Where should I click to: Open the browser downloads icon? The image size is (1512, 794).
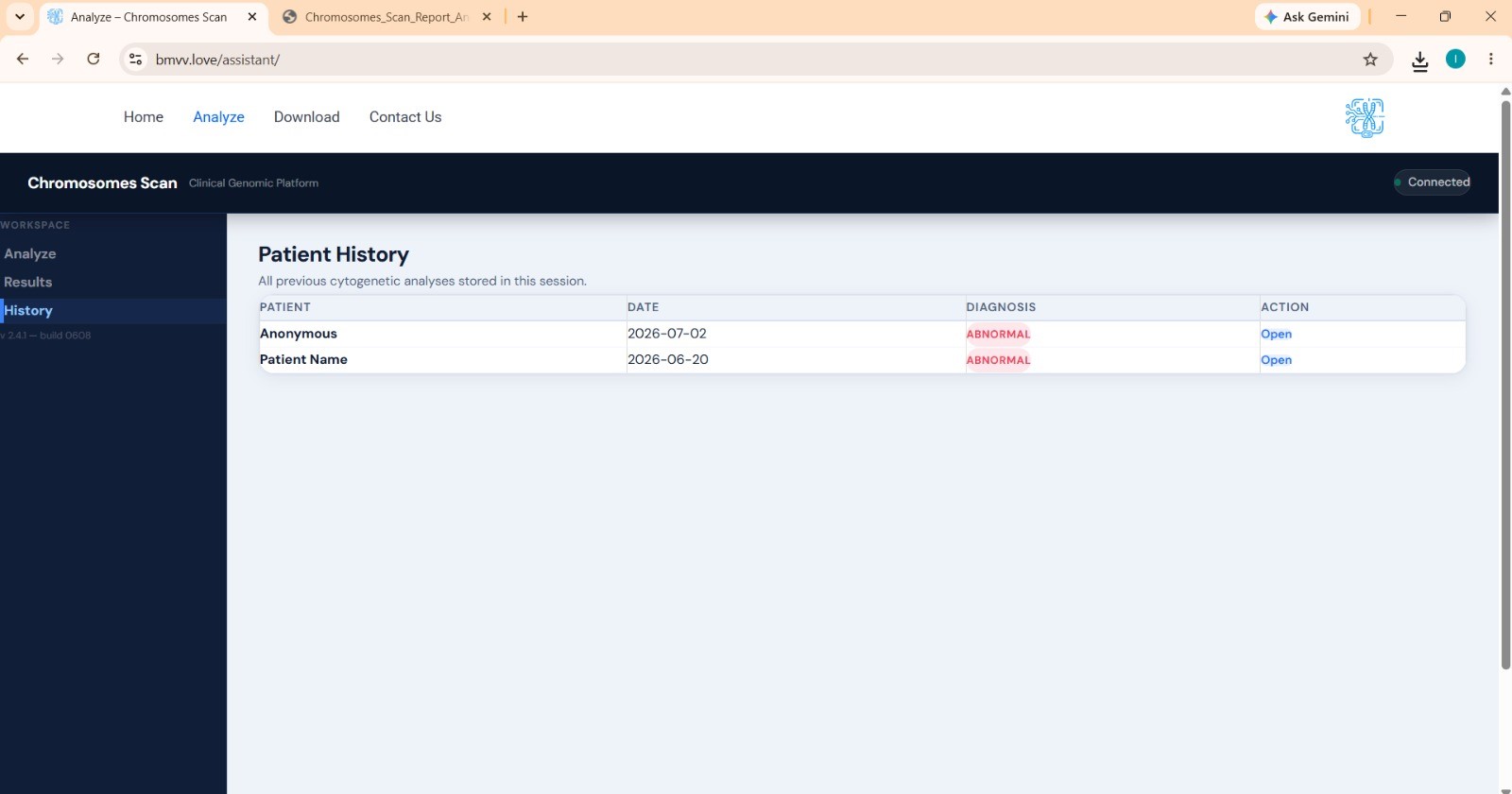click(x=1419, y=60)
